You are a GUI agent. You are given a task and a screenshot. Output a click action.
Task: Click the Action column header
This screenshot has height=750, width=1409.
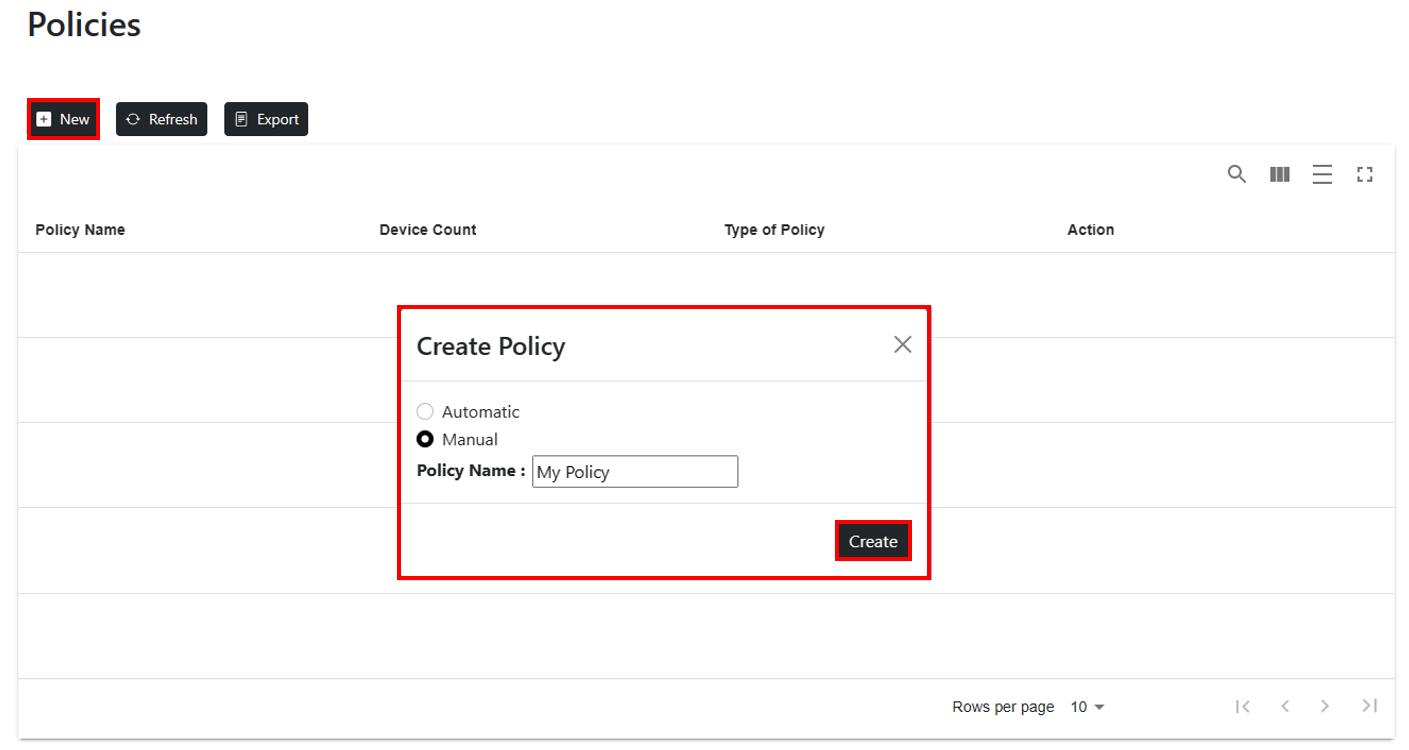click(1091, 230)
